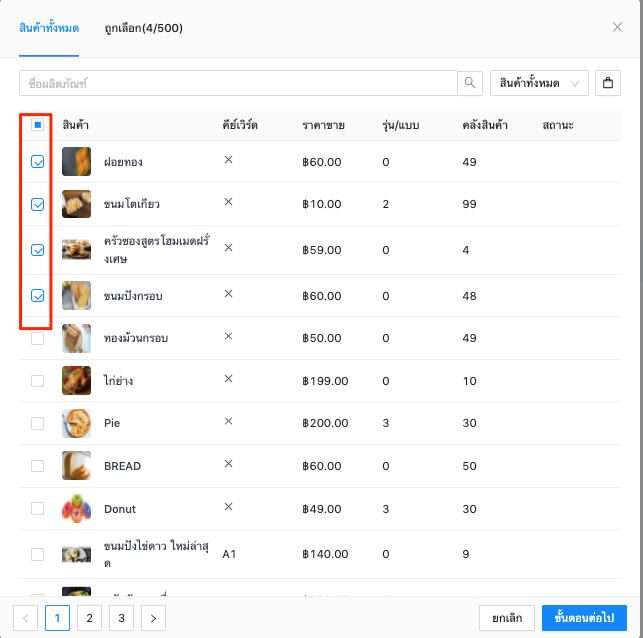Click the Donut product thumbnail
Viewport: 643px width, 638px height.
[76, 508]
